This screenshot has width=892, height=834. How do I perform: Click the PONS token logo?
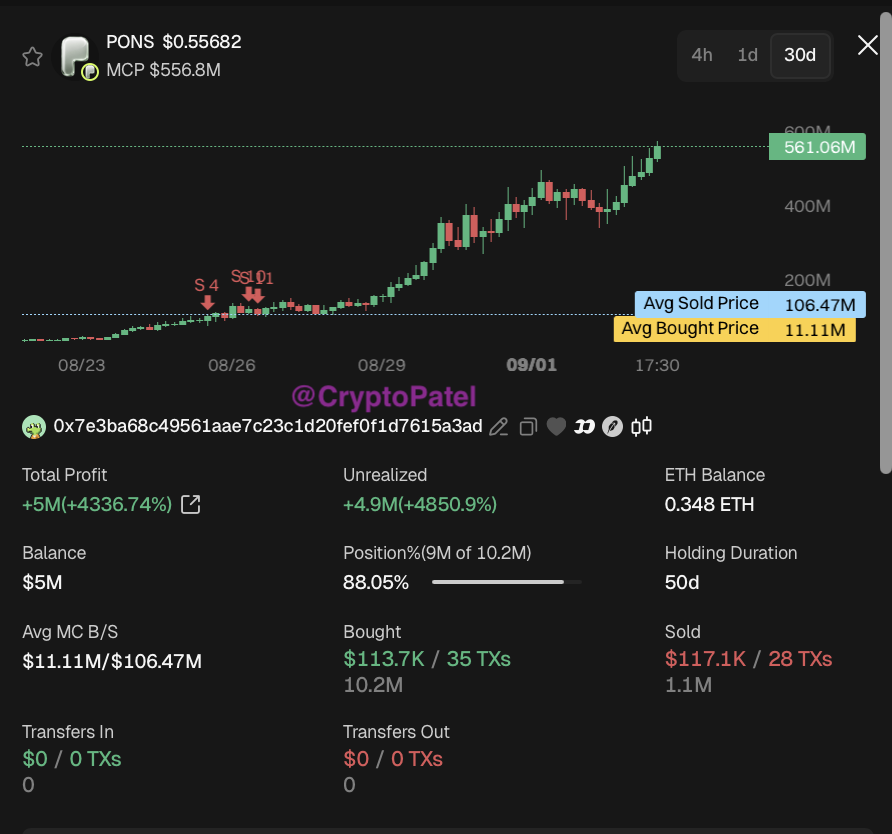[76, 57]
